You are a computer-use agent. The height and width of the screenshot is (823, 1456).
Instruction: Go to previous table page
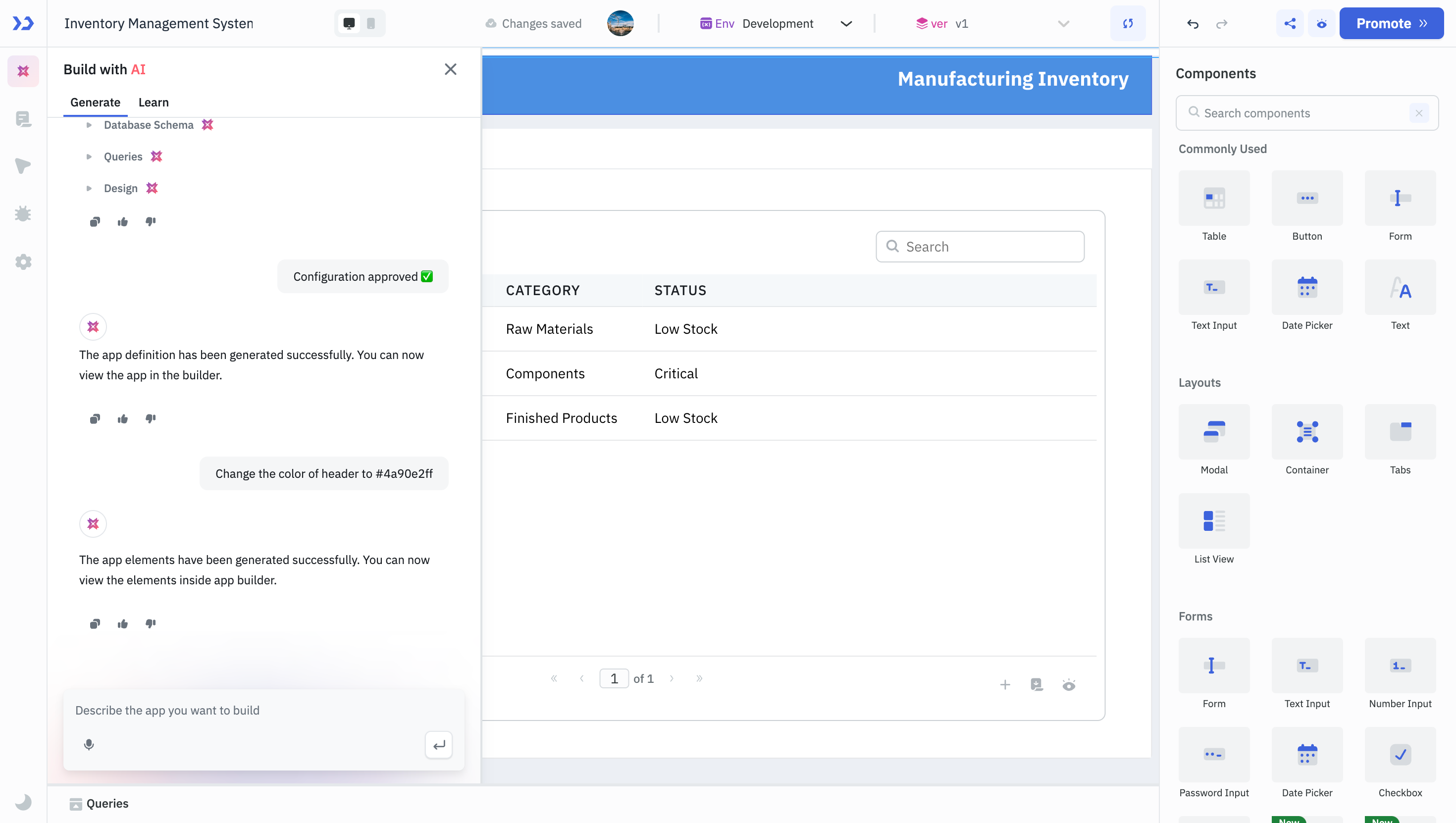(x=581, y=678)
